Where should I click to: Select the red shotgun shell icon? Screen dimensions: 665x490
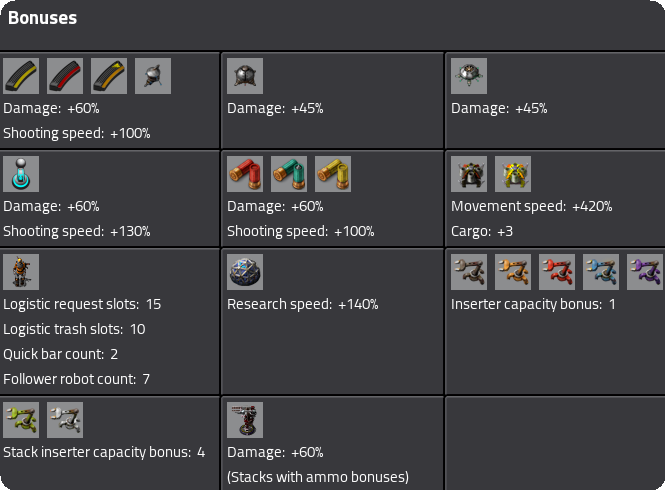click(x=245, y=174)
